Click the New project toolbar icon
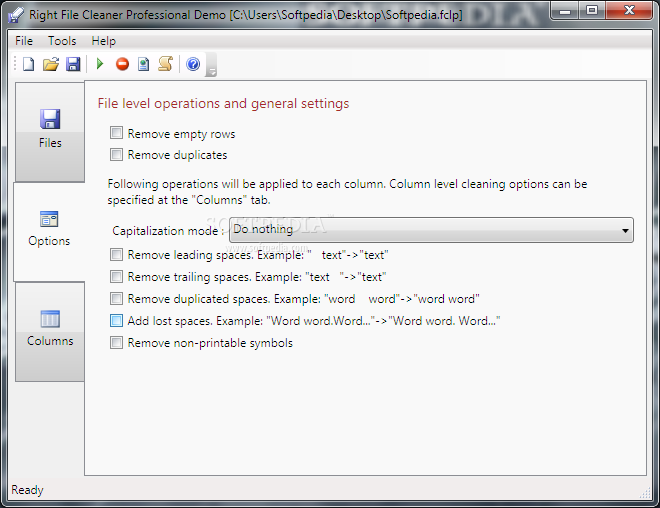The image size is (660, 508). click(28, 64)
